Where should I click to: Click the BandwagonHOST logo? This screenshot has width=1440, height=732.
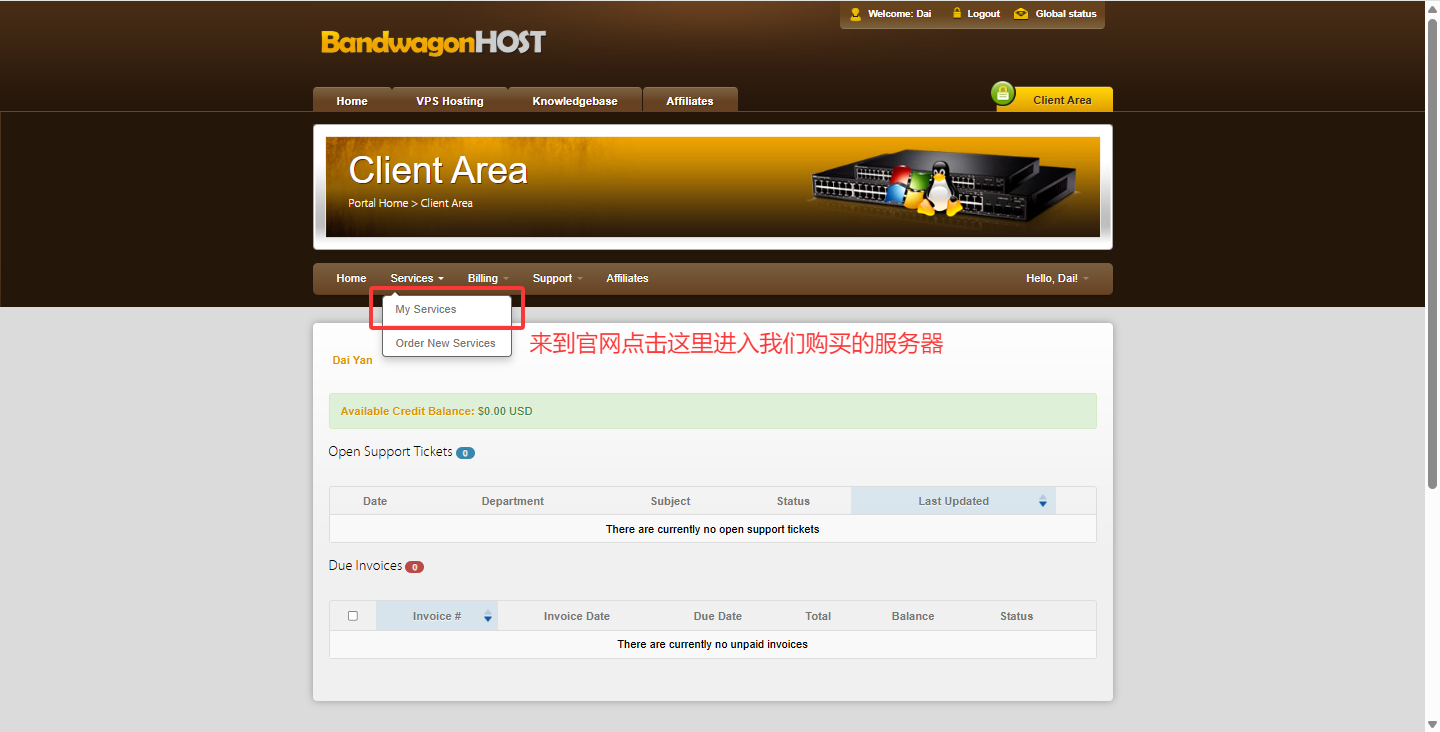[433, 42]
